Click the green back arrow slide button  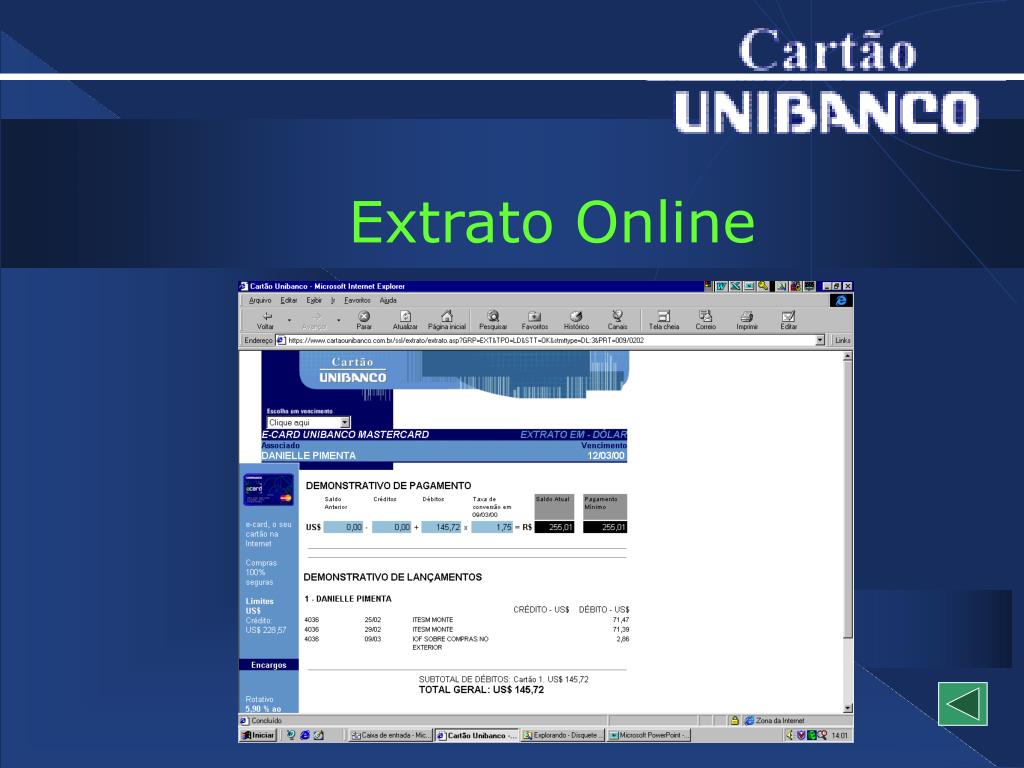pyautogui.click(x=963, y=704)
